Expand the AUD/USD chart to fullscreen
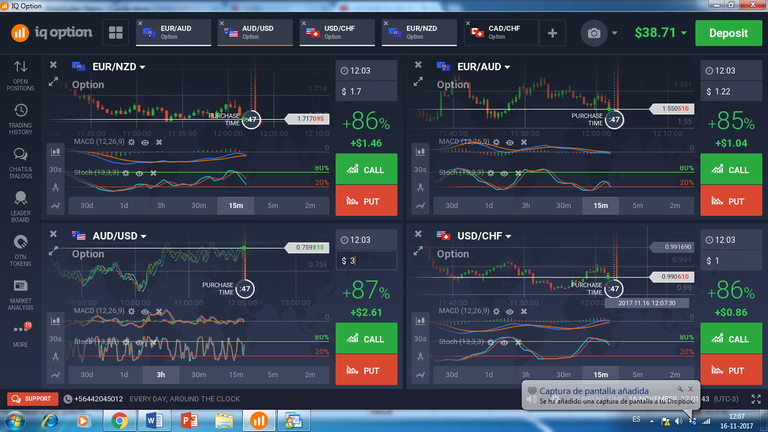This screenshot has width=768, height=432. [x=53, y=251]
